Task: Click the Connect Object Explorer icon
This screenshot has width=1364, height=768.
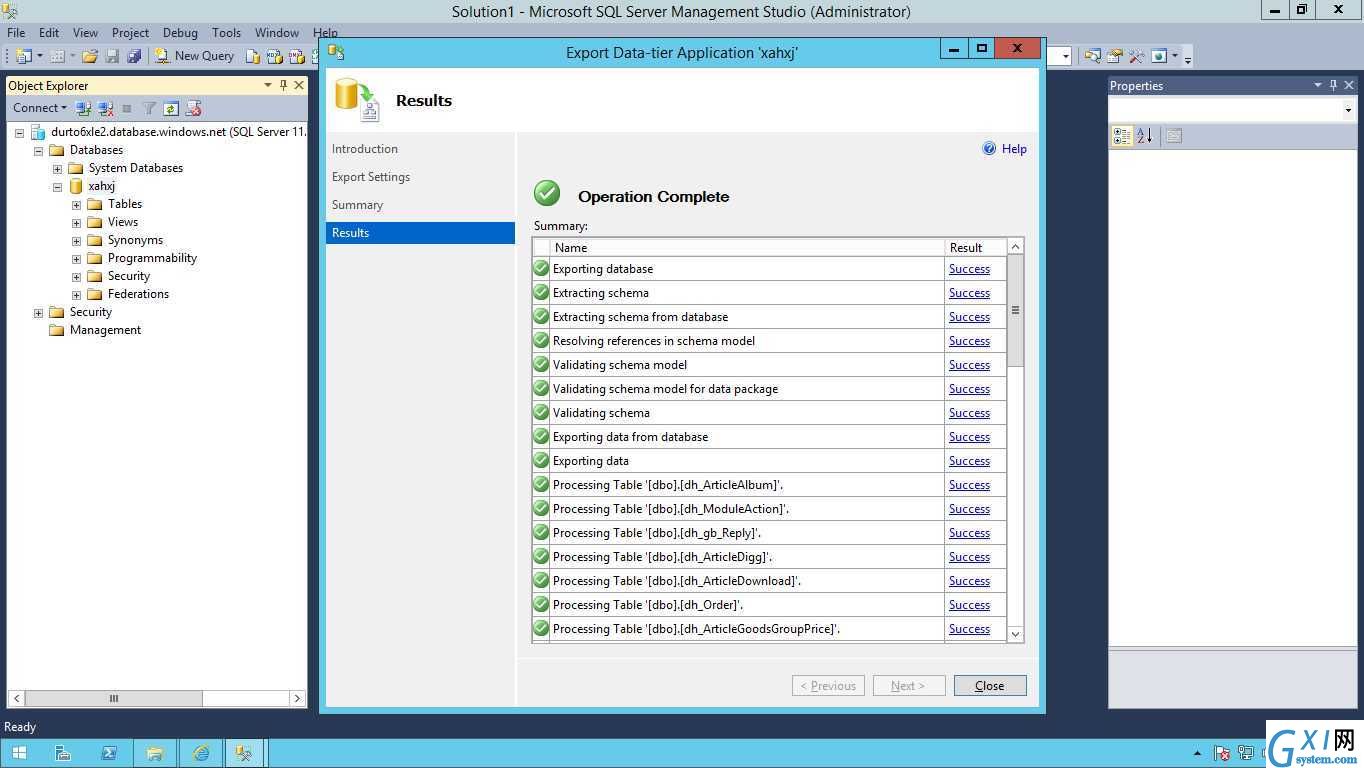Action: (83, 108)
